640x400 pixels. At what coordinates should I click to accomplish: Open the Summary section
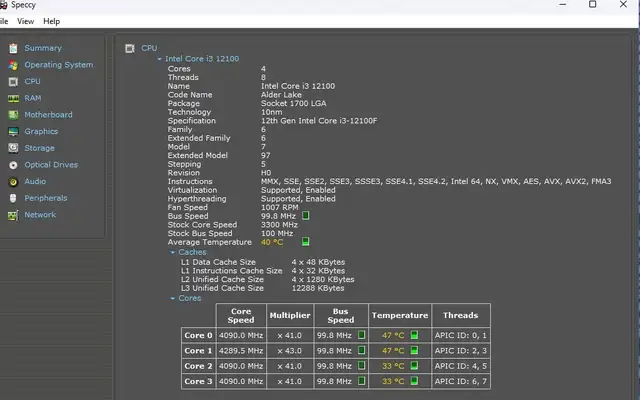click(43, 48)
